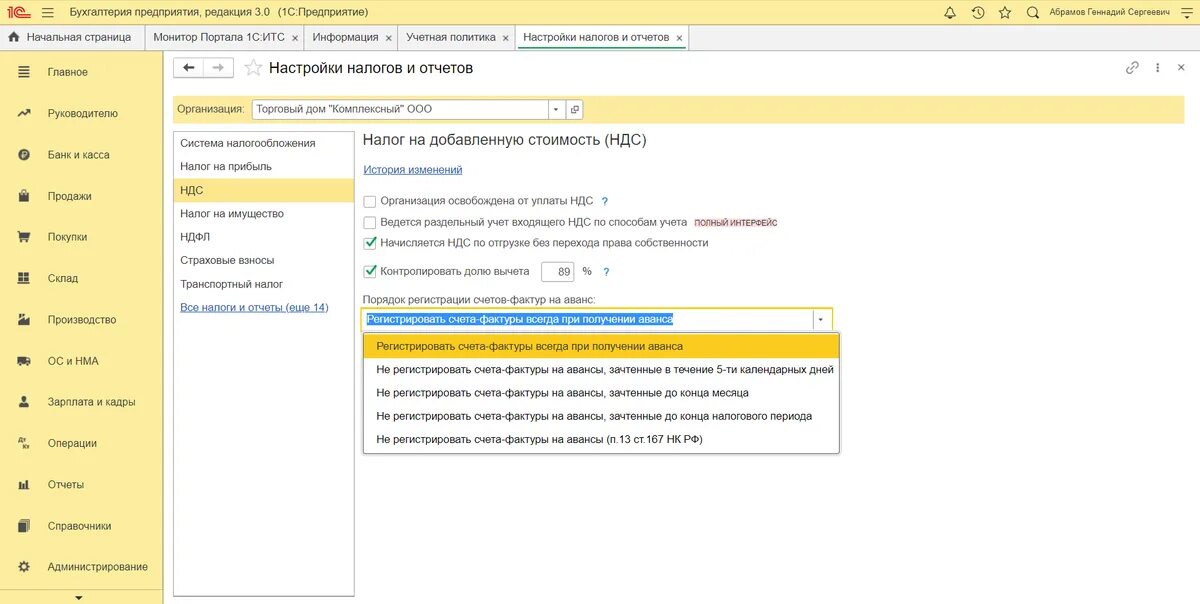Open Банк и касса section
Viewport: 1200px width, 604px height.
coord(81,155)
